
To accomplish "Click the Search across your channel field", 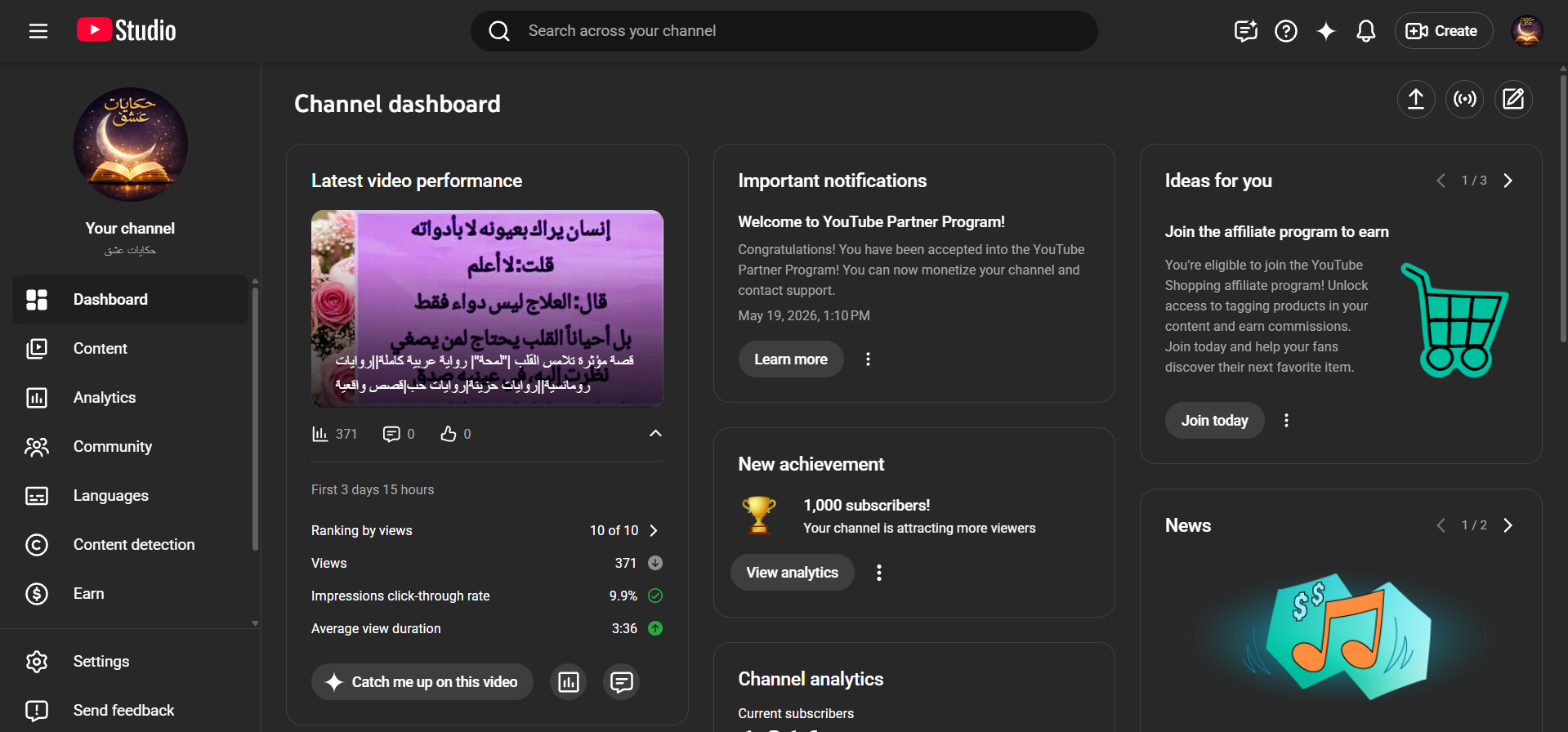I will [784, 31].
